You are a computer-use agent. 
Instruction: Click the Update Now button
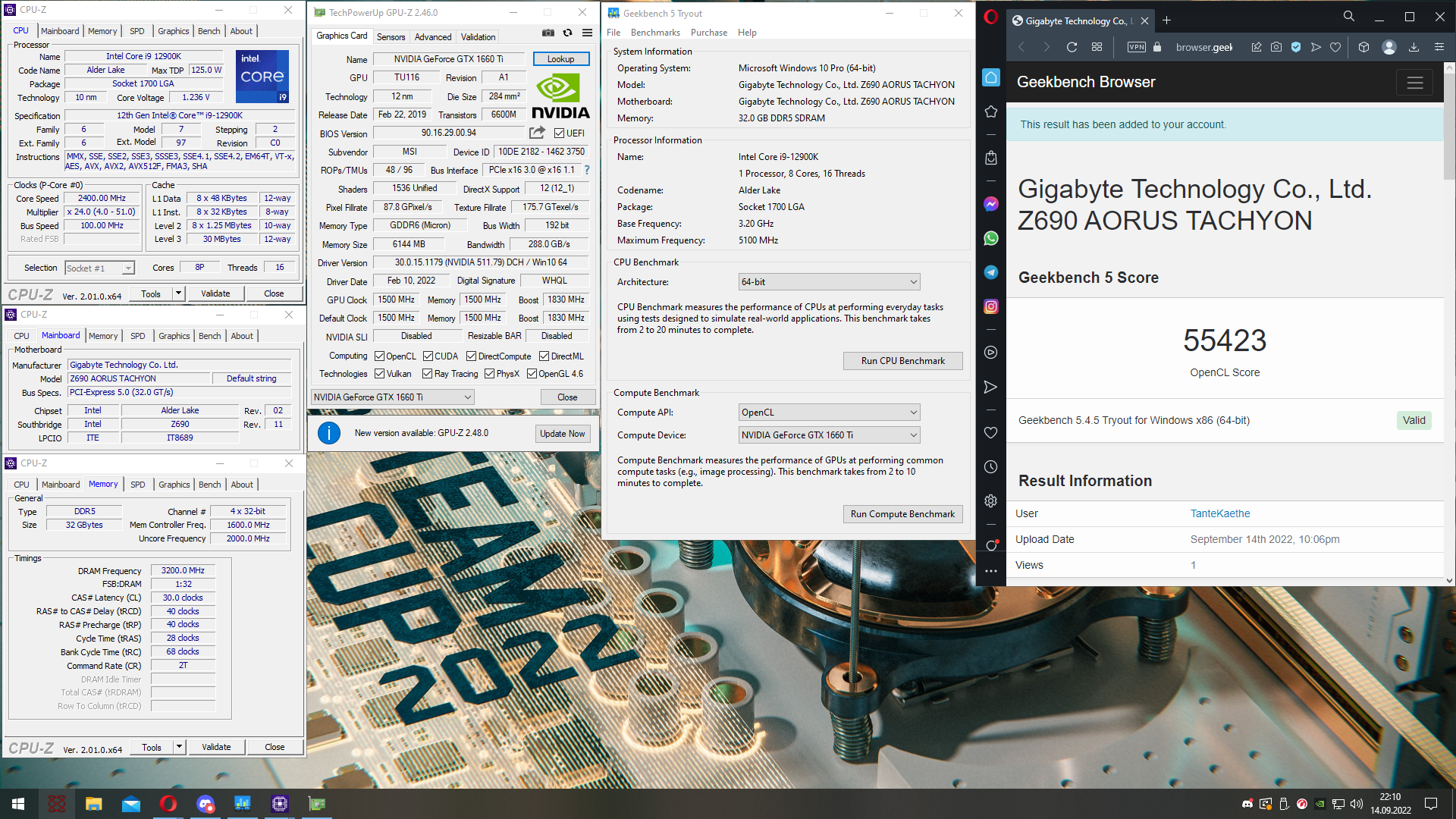563,434
